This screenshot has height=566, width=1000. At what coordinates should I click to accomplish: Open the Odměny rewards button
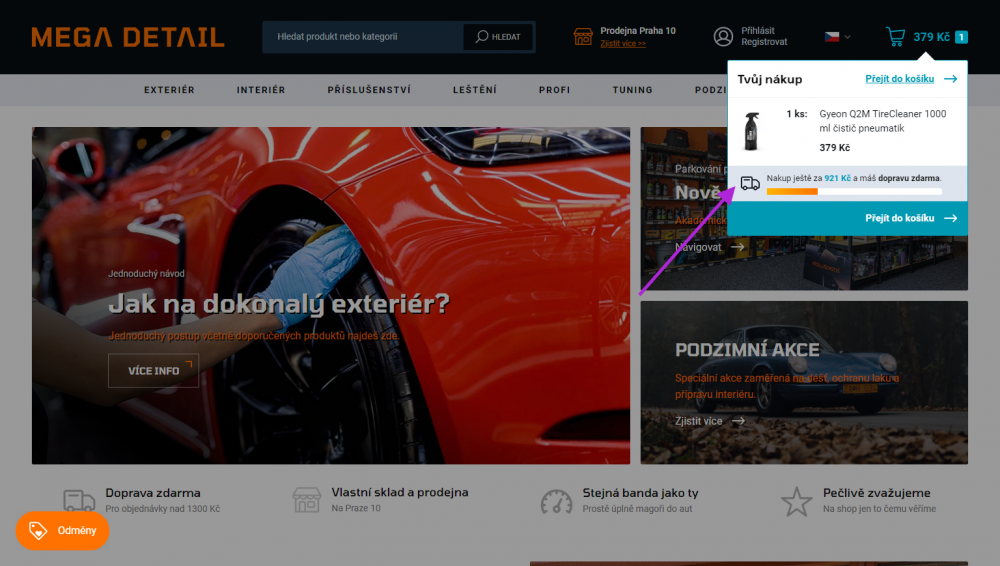(x=62, y=530)
